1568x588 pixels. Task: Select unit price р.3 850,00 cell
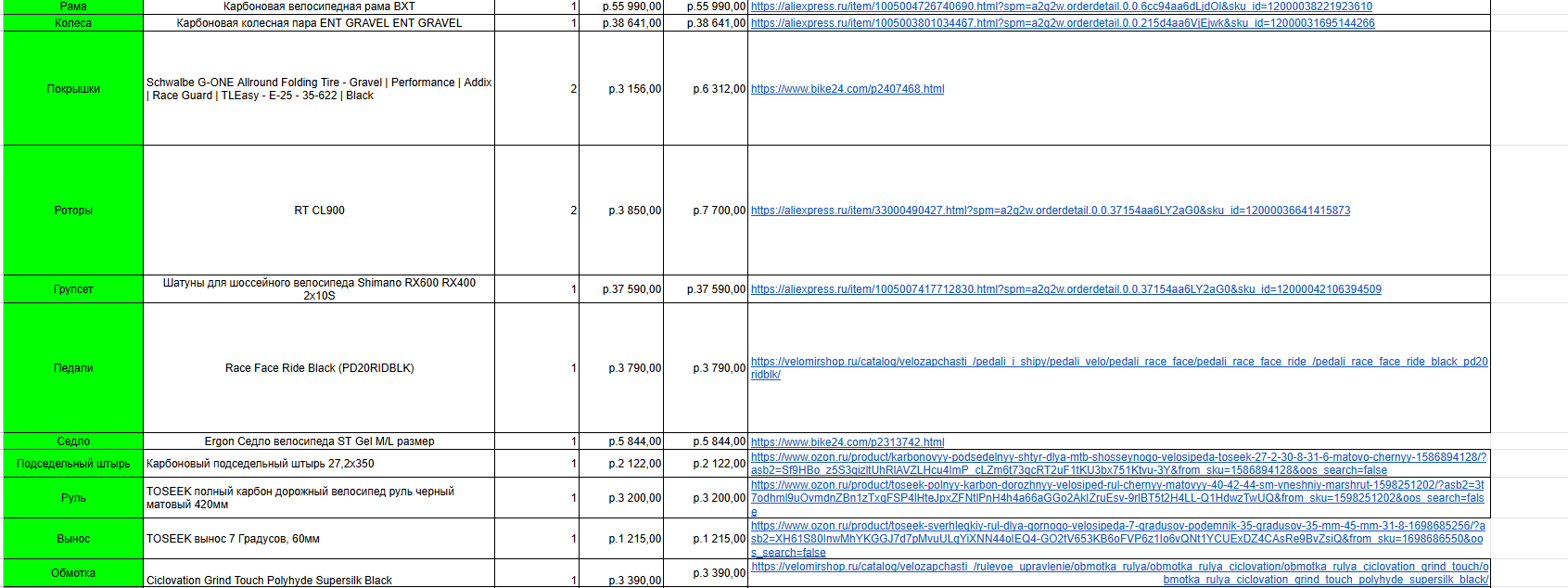[x=621, y=211]
